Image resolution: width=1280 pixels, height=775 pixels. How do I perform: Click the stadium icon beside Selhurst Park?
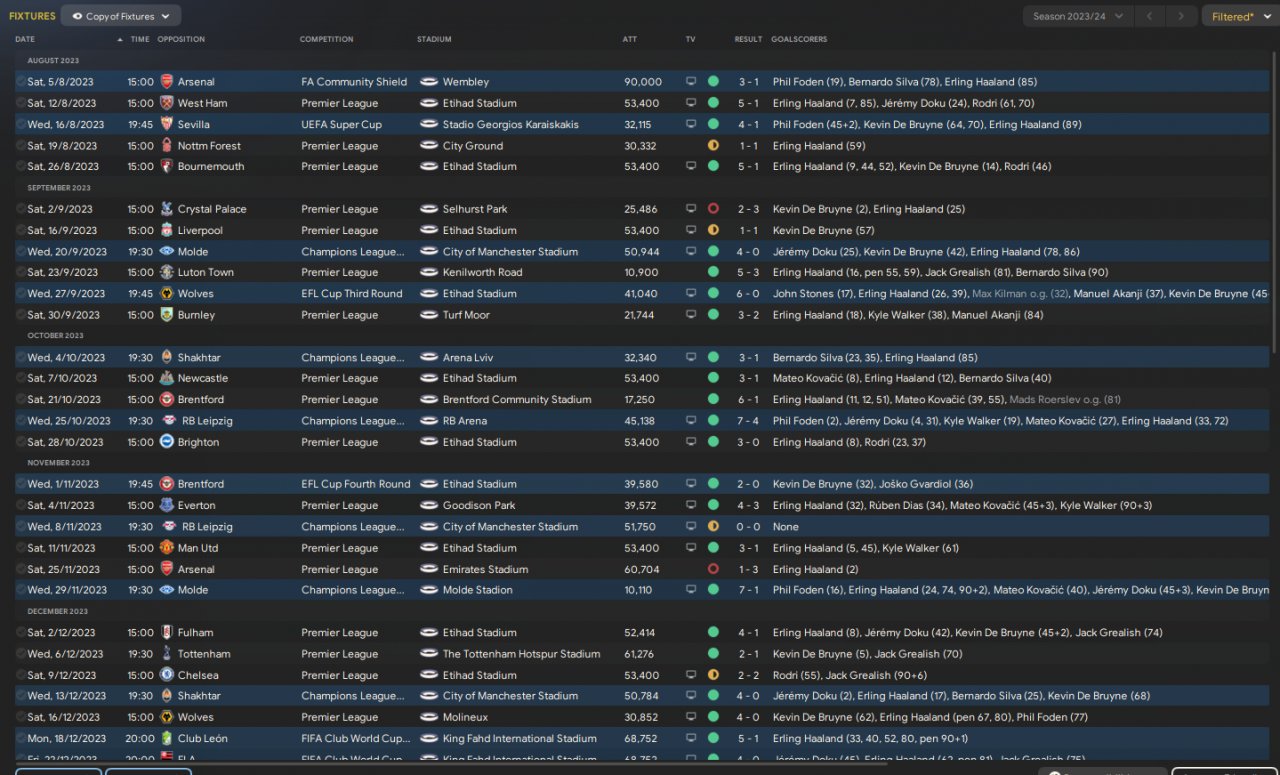point(429,209)
